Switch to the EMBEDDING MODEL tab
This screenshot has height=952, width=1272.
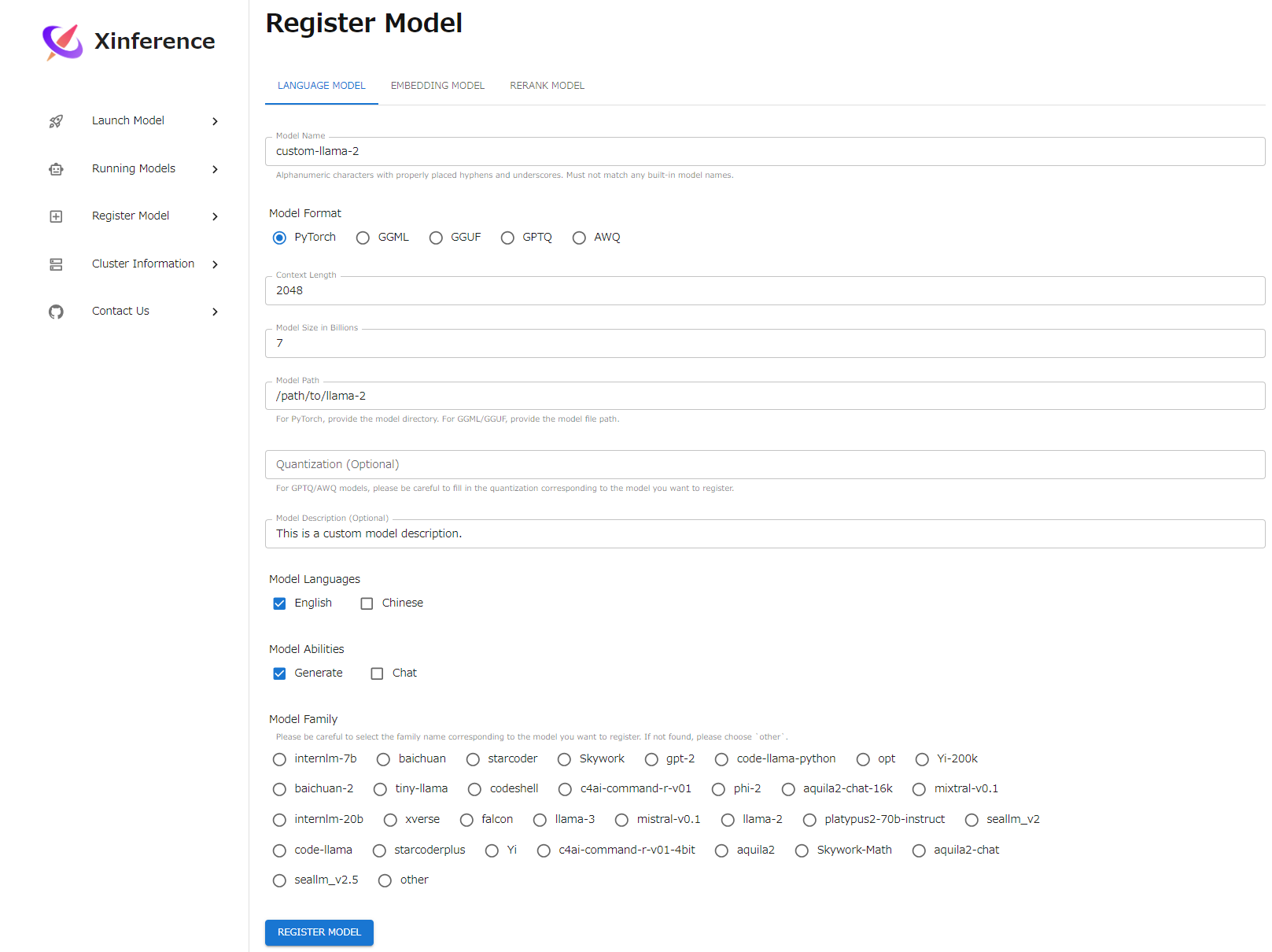[437, 85]
